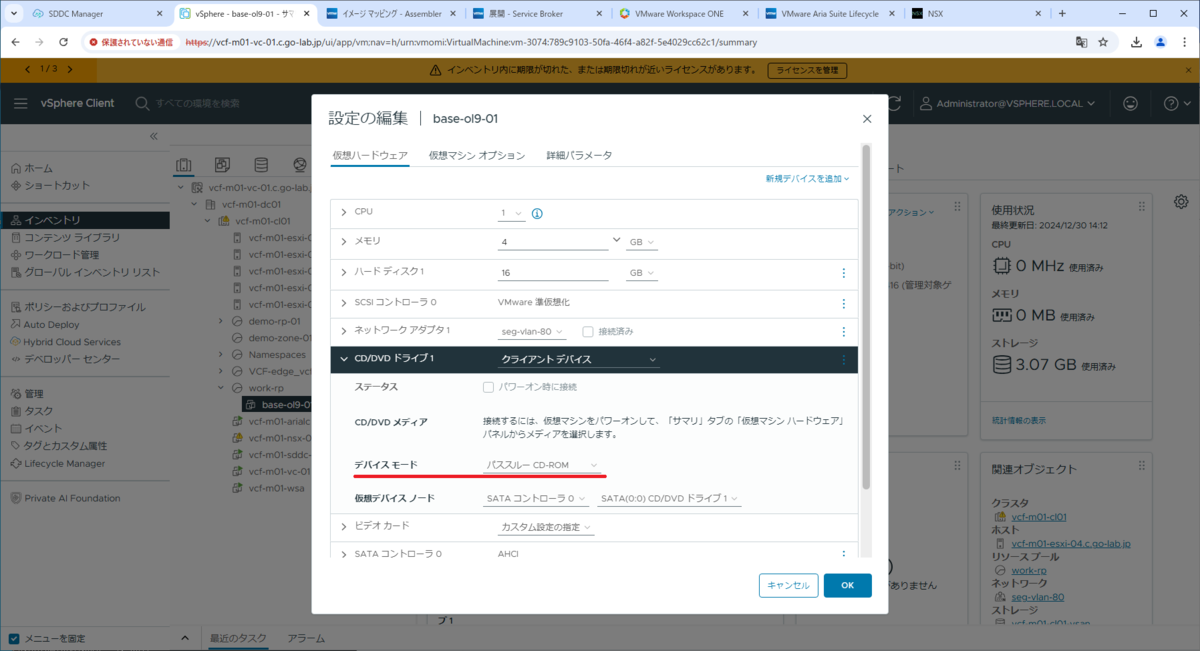Click the manage licenses banner button
This screenshot has height=651, width=1200.
[807, 71]
